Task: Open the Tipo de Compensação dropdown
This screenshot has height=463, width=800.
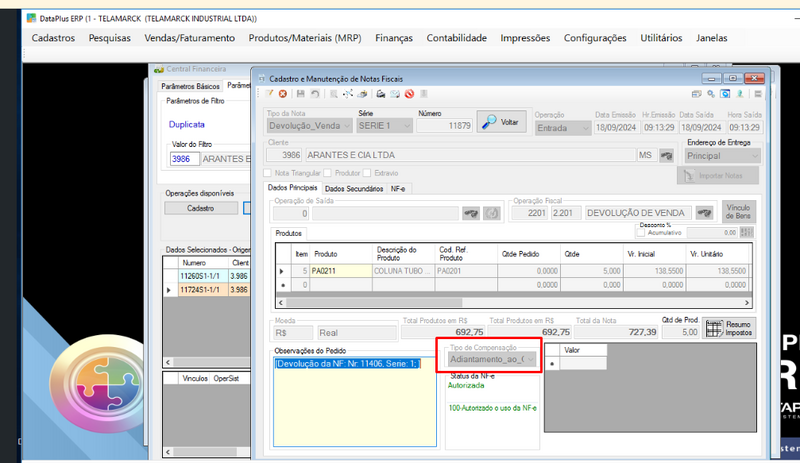Action: click(x=492, y=359)
